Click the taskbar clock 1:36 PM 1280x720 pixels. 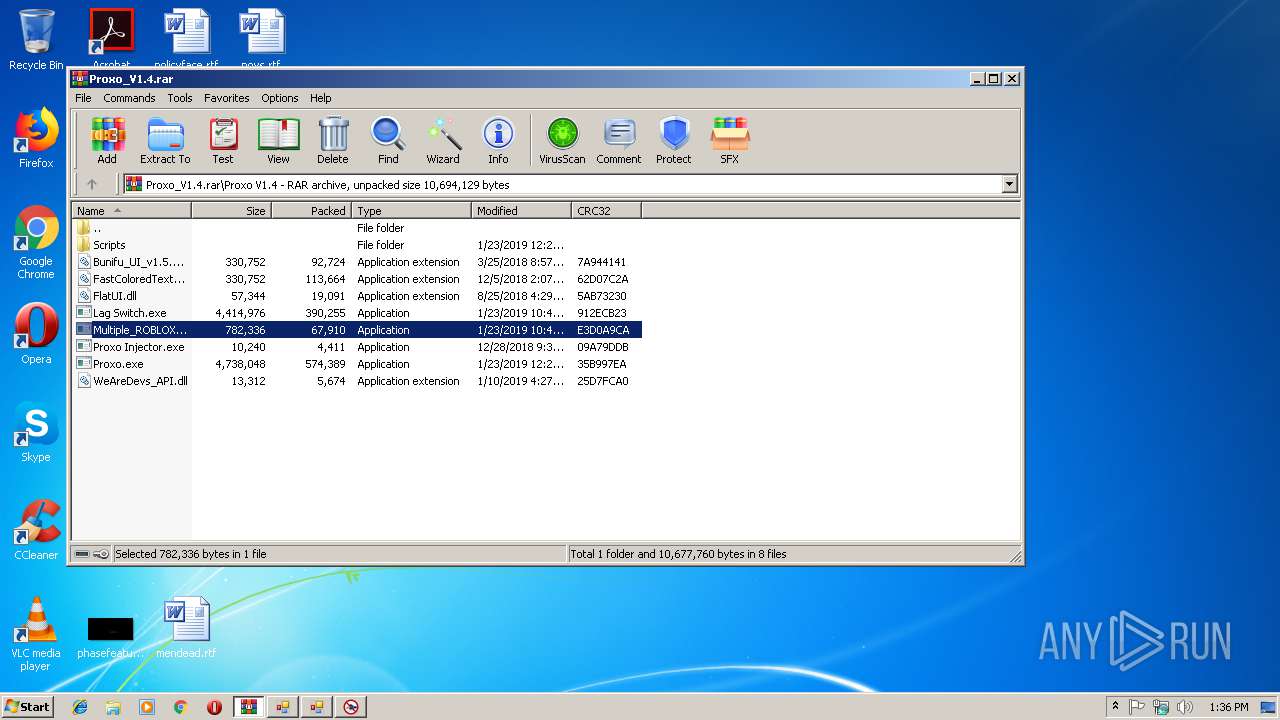[x=1228, y=707]
